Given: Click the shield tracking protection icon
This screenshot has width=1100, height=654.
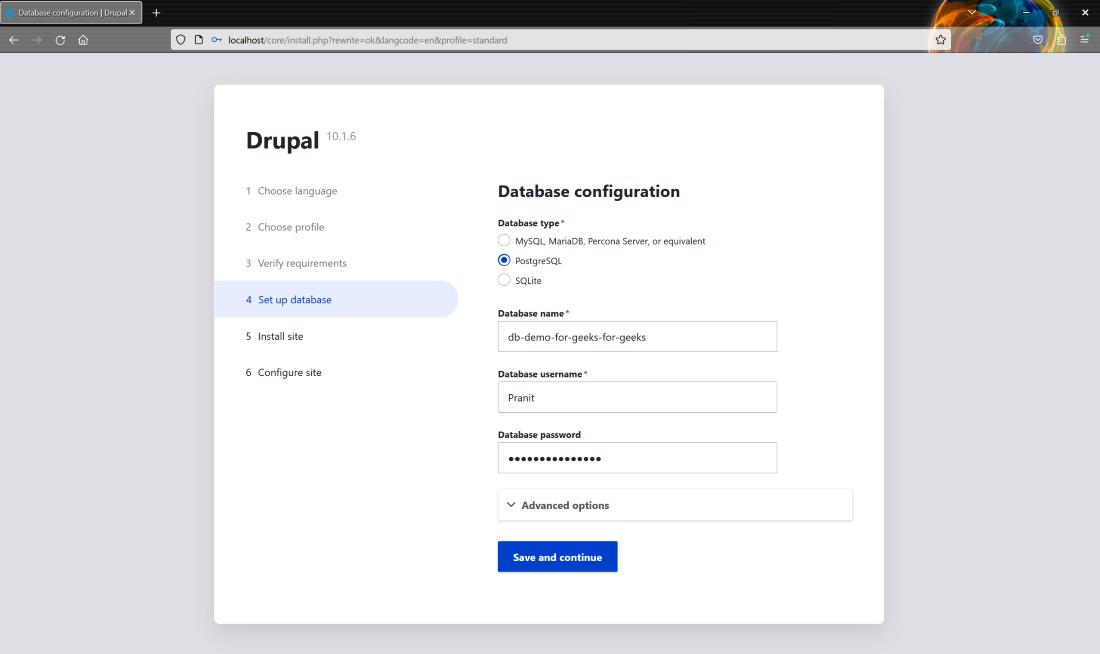Looking at the screenshot, I should click(x=181, y=40).
